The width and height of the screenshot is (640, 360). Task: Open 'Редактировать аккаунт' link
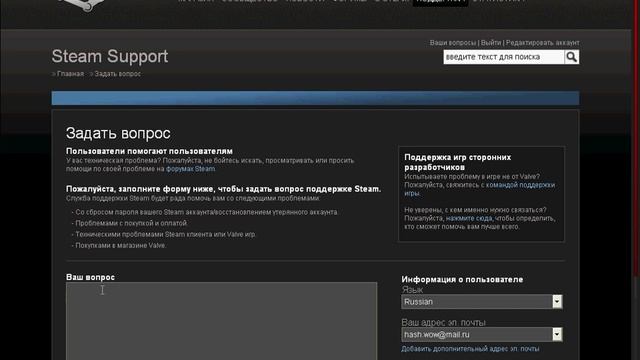(542, 42)
